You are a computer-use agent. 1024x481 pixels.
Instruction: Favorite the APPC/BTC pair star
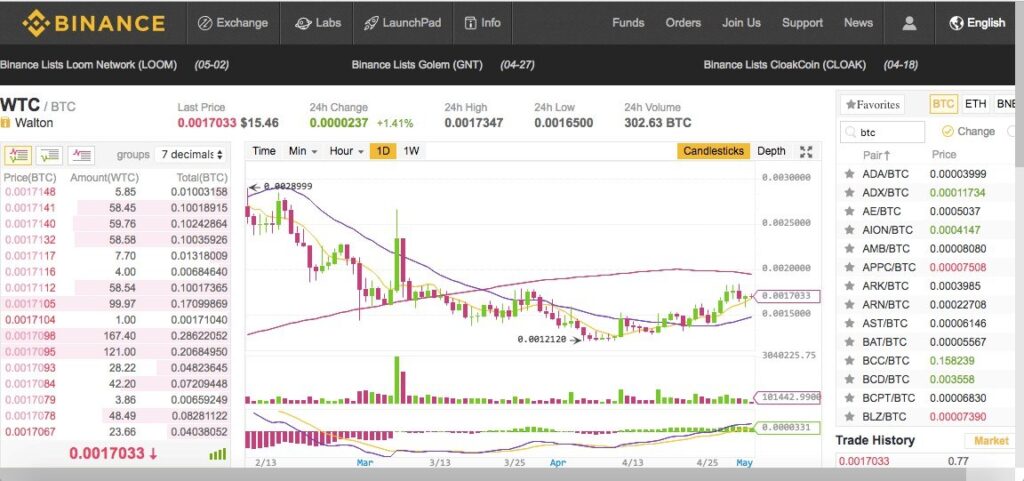pos(849,267)
